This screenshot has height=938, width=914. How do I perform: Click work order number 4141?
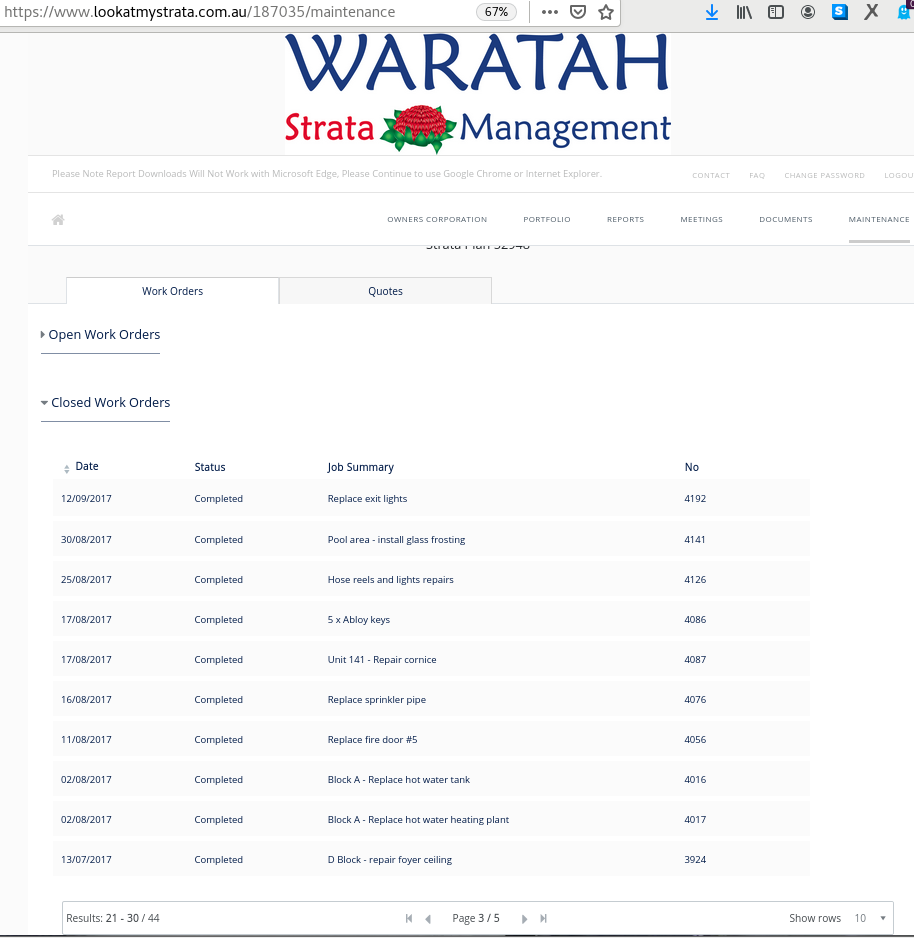pyautogui.click(x=695, y=540)
